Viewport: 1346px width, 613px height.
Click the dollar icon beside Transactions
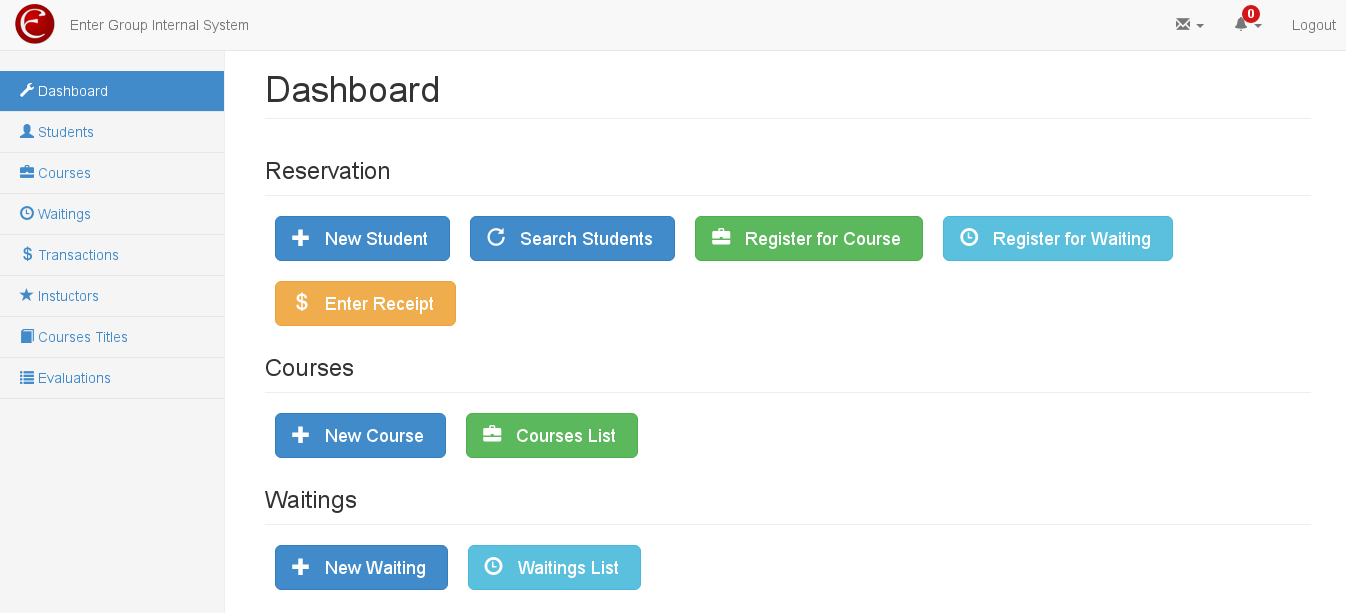click(x=27, y=254)
